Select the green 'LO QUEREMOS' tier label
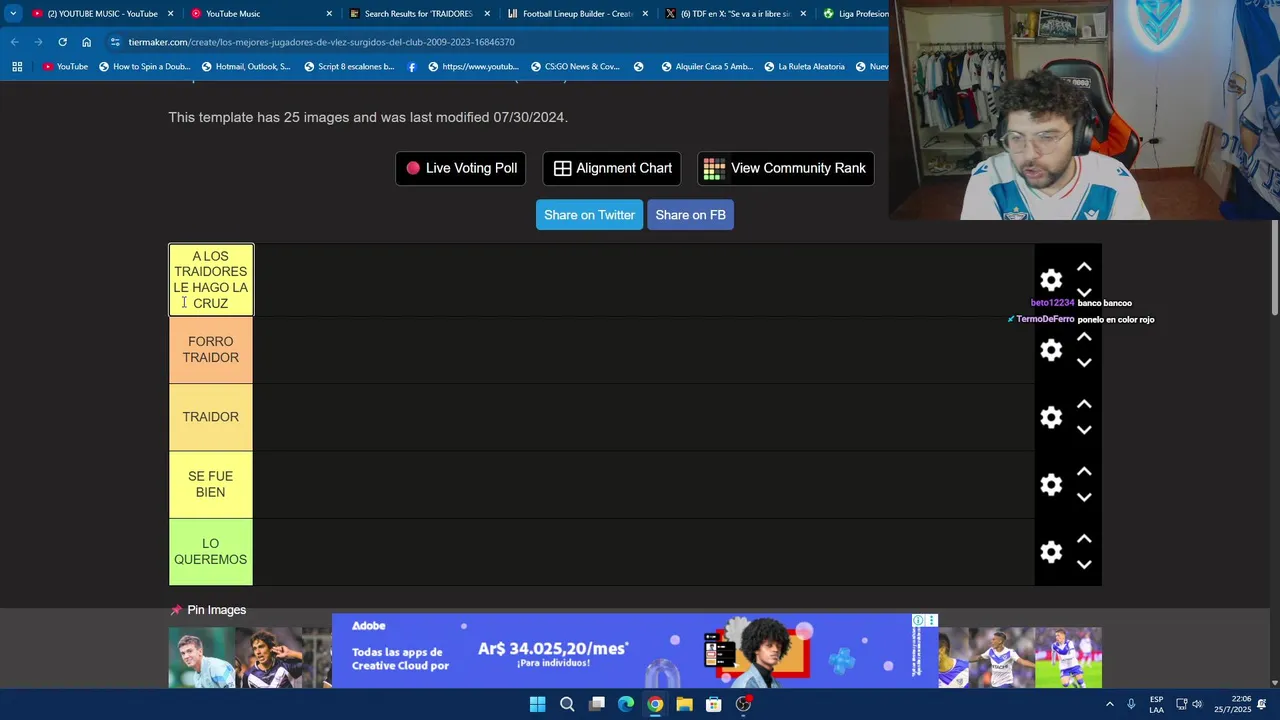 tap(211, 552)
